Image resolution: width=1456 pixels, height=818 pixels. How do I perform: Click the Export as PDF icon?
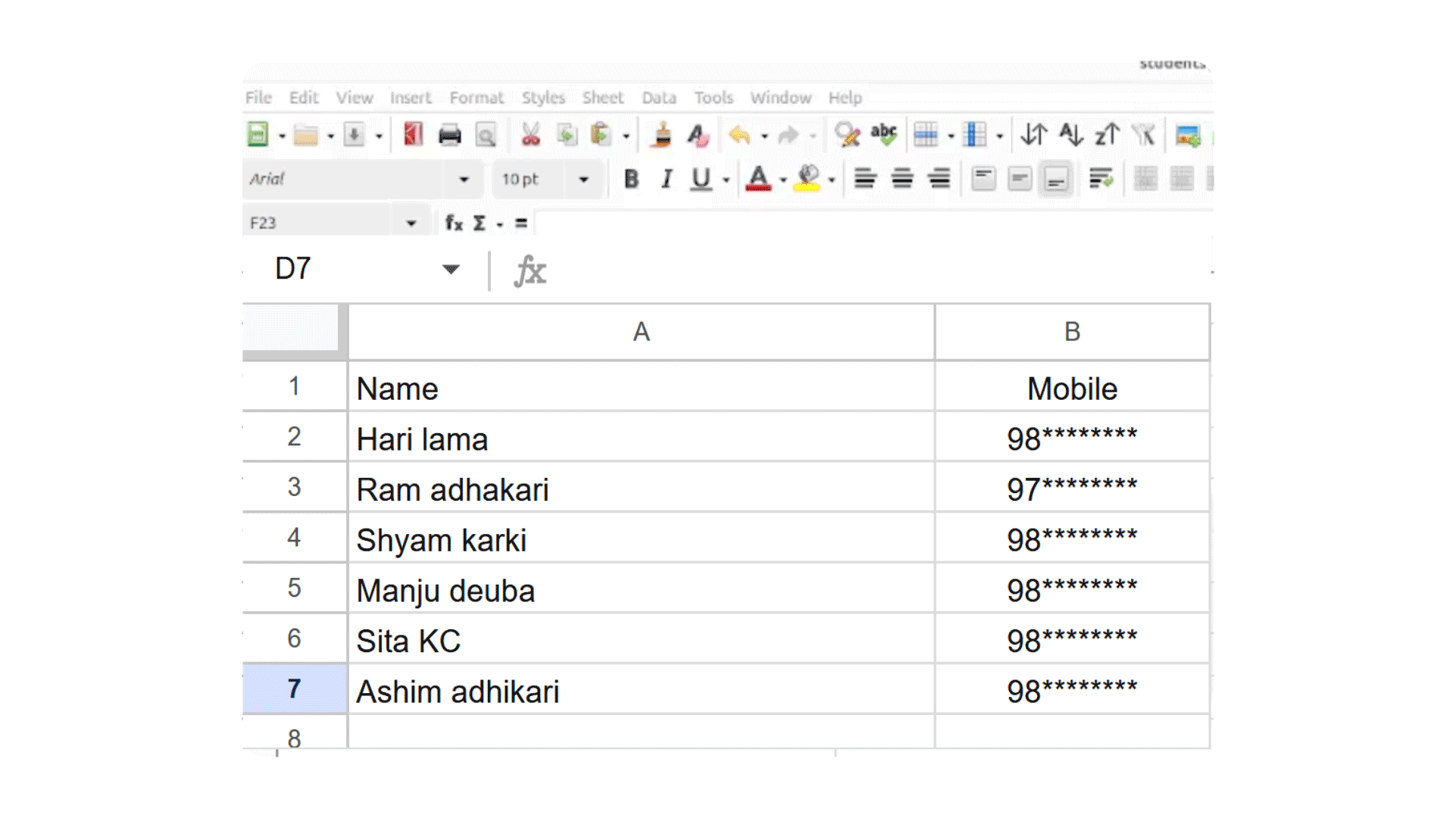click(413, 135)
